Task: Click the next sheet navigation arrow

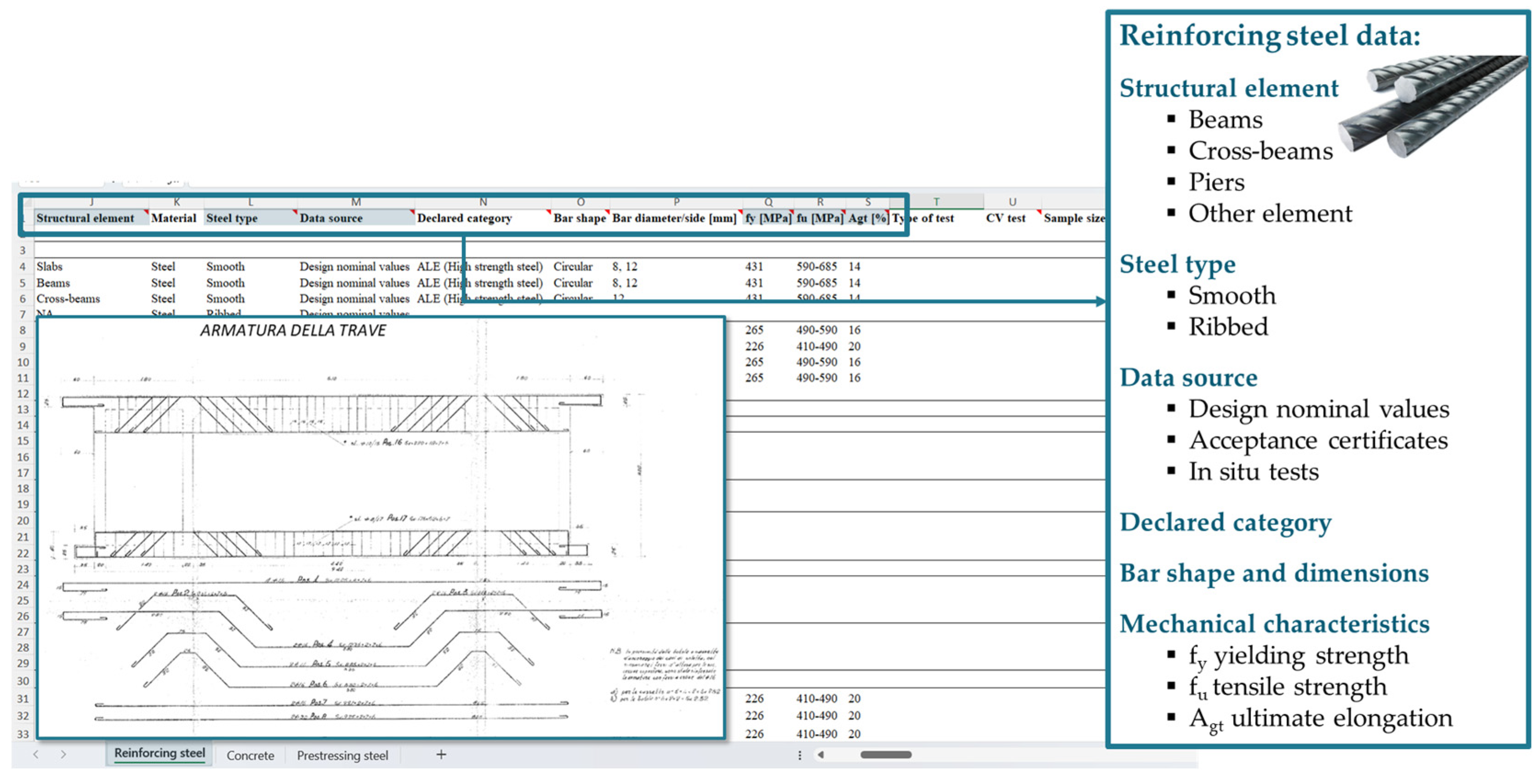Action: pyautogui.click(x=63, y=755)
